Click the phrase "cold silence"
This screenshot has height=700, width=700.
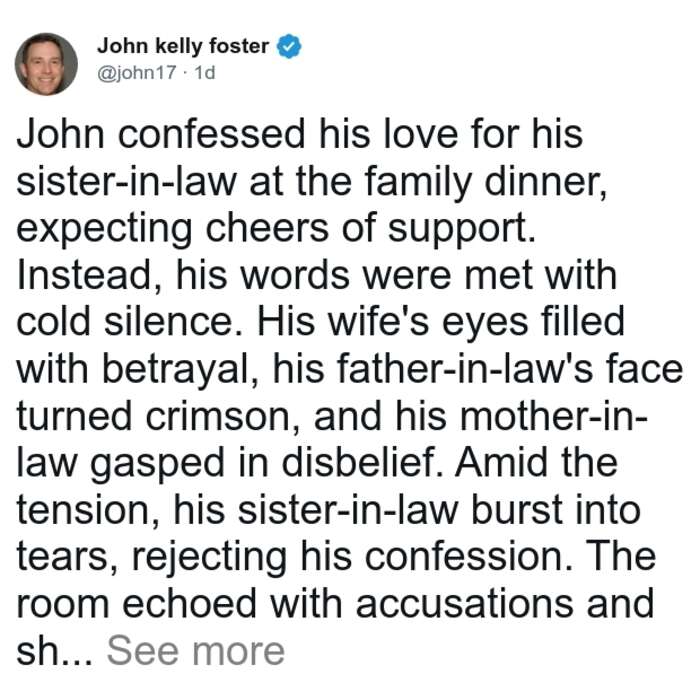click(x=125, y=322)
